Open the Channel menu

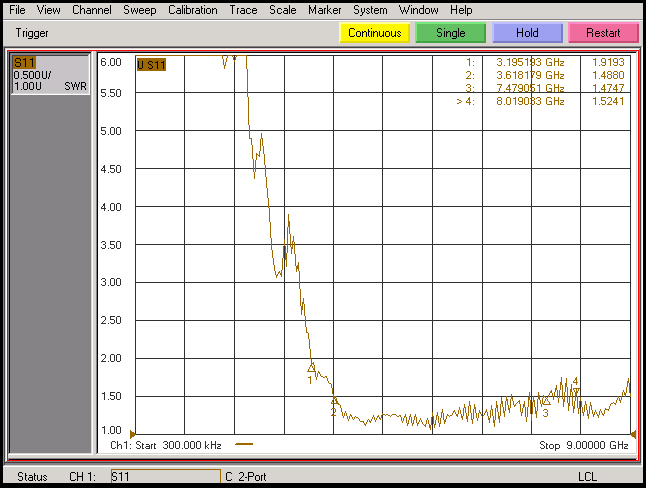pos(91,10)
